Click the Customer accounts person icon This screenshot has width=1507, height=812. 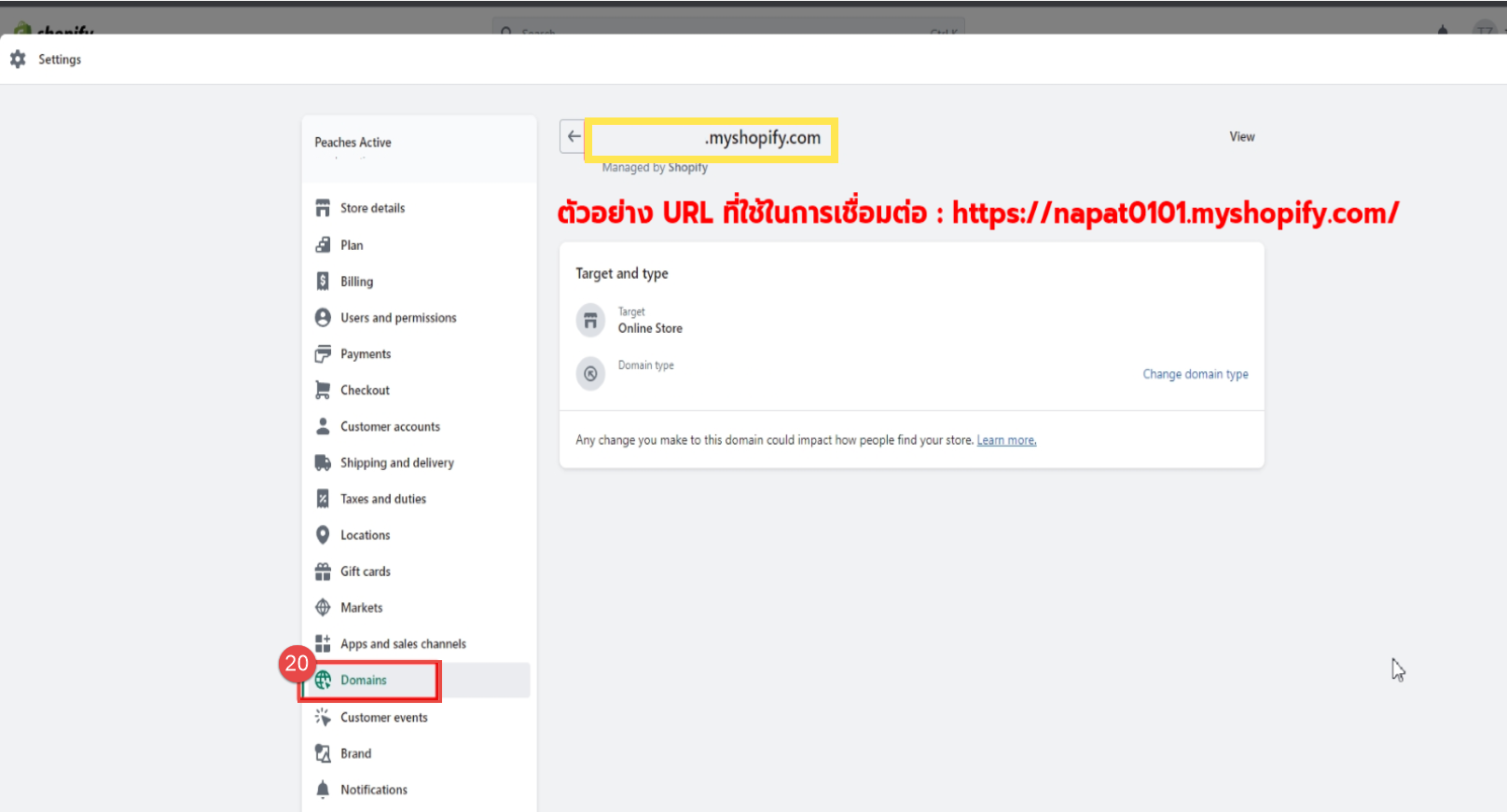coord(323,426)
